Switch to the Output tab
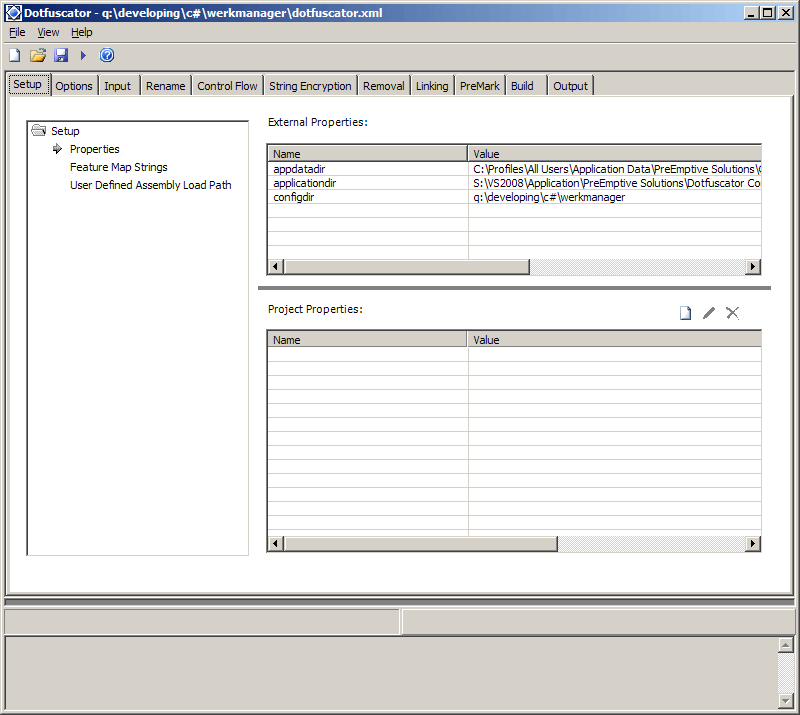800x715 pixels. [570, 86]
